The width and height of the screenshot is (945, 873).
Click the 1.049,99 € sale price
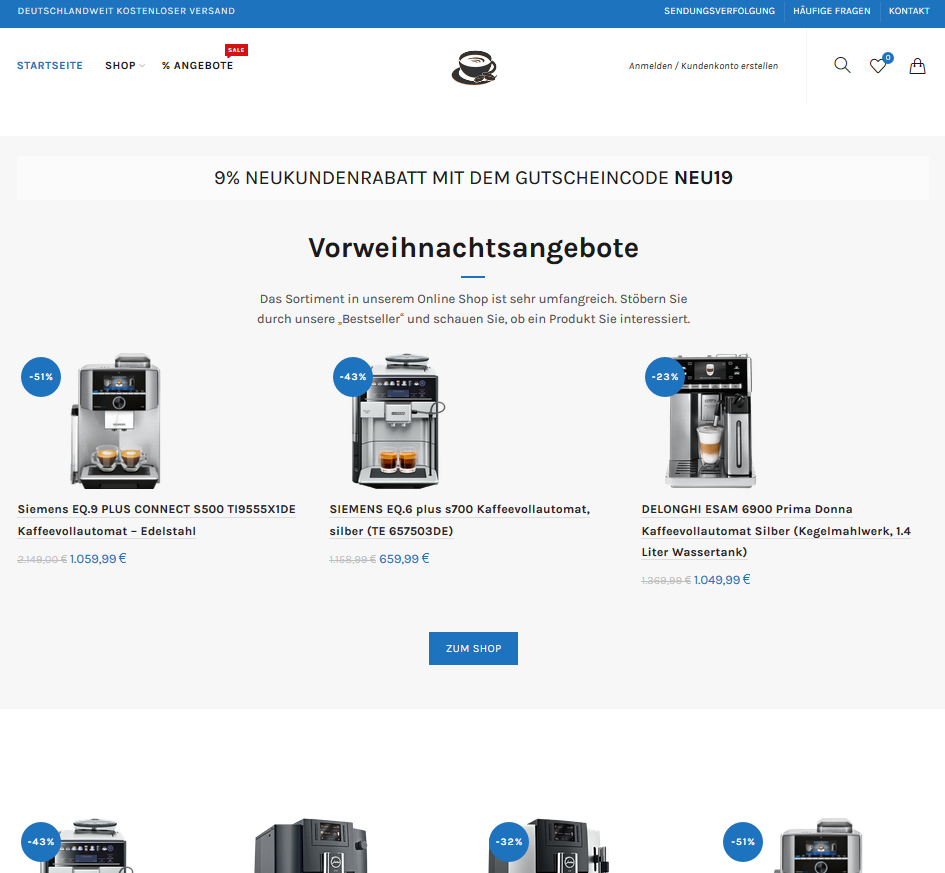coord(722,580)
